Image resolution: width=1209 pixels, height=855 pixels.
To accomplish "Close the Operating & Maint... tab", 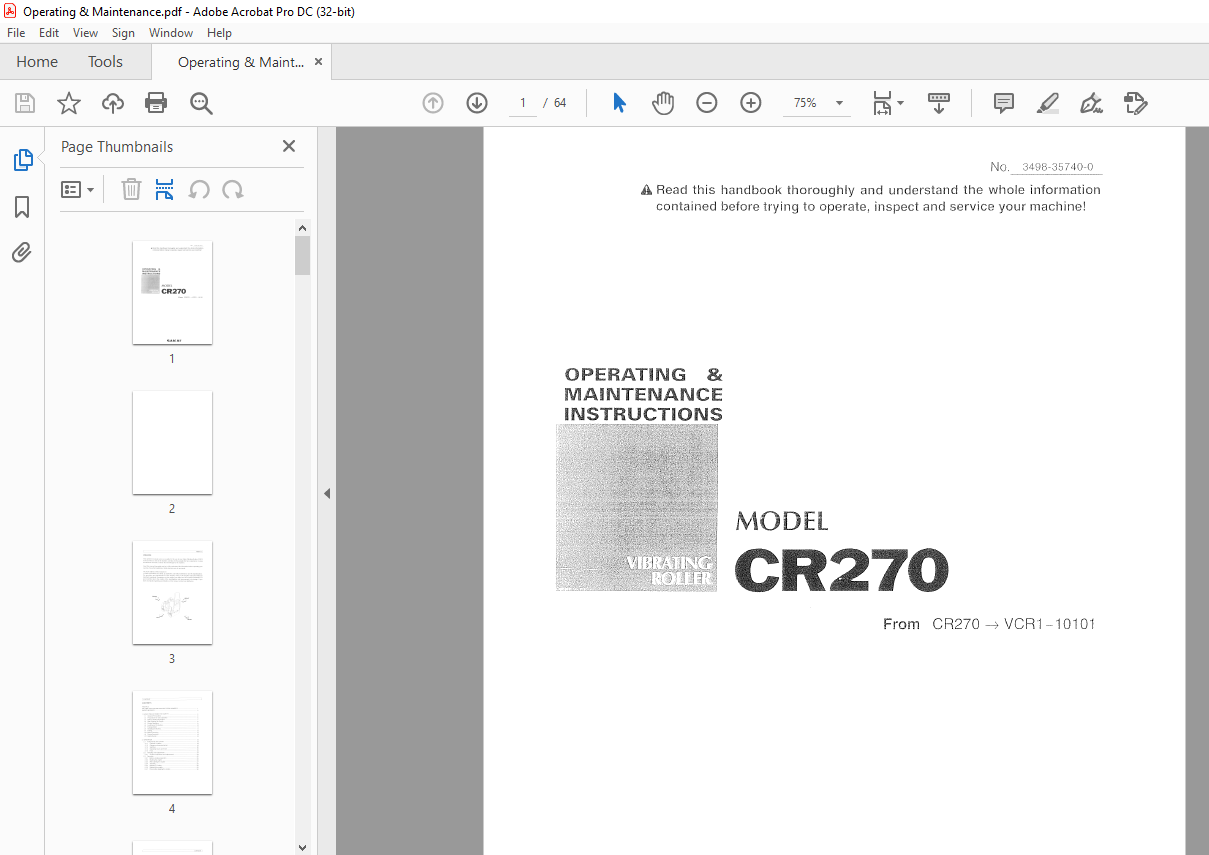I will [x=319, y=62].
